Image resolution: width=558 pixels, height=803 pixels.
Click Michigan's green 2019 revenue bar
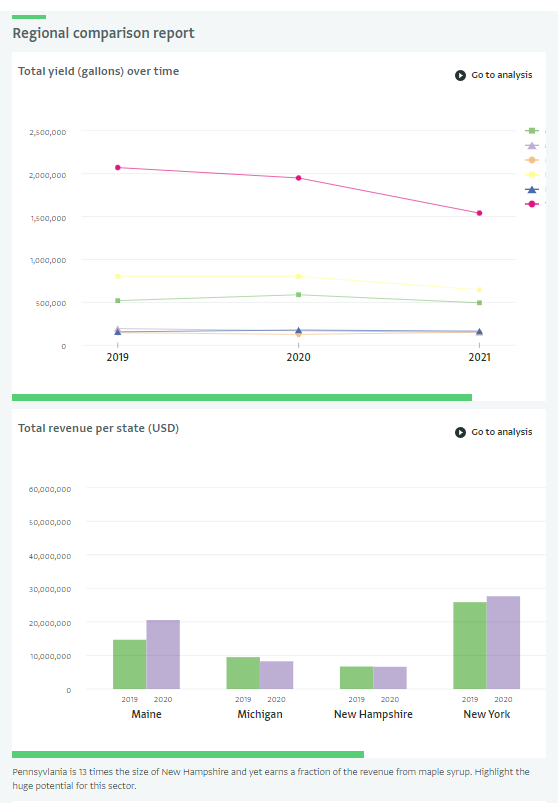pyautogui.click(x=243, y=673)
